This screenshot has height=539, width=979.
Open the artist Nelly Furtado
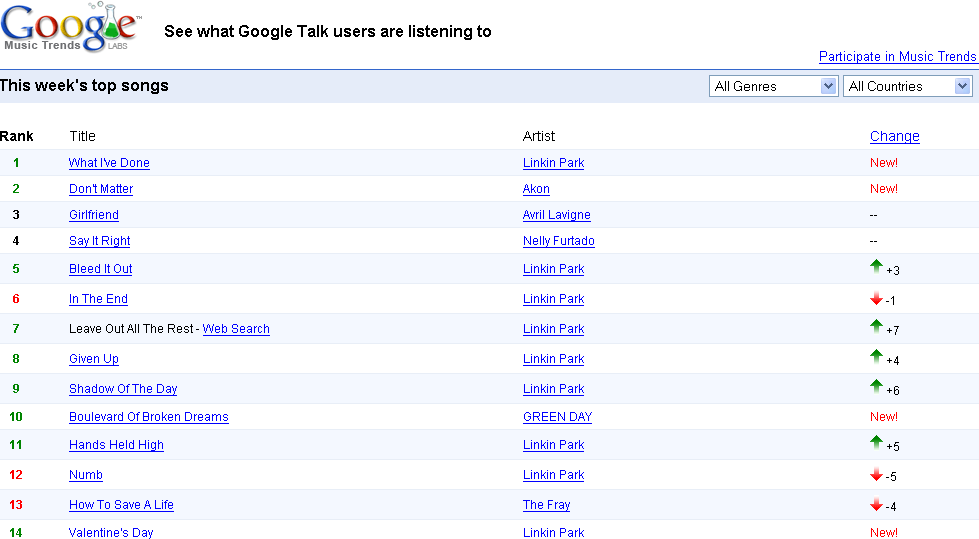point(559,241)
